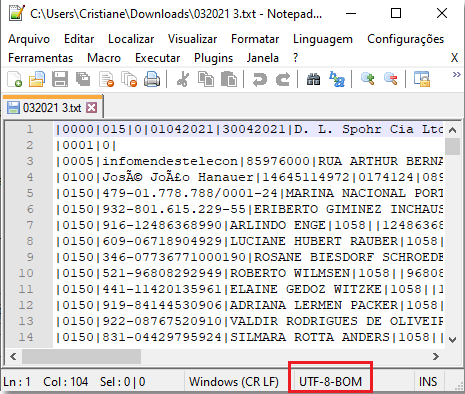Viewport: 465px width, 394px height.
Task: Copy selection toolbar icon
Action: click(x=206, y=79)
